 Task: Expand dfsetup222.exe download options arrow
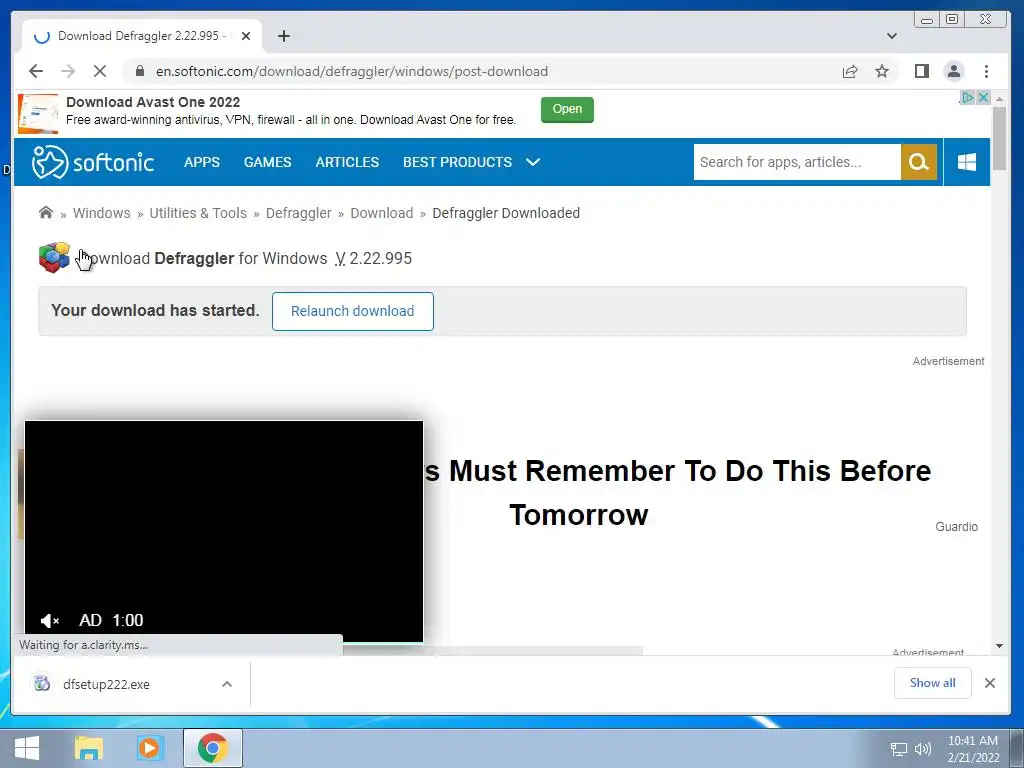click(227, 684)
